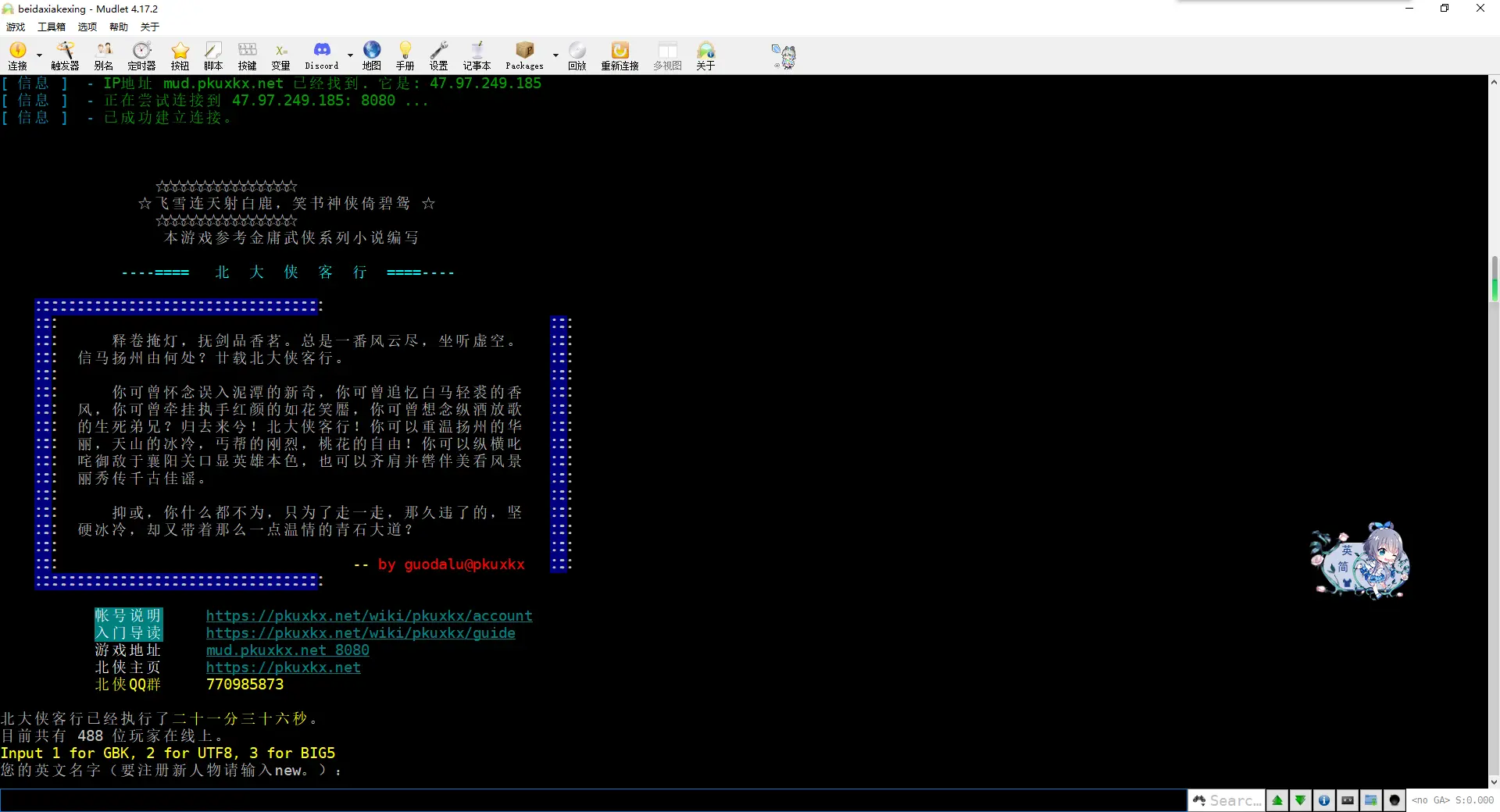1500x812 pixels.
Task: Open the https://pkuxkx.net homepage link
Action: tap(283, 668)
